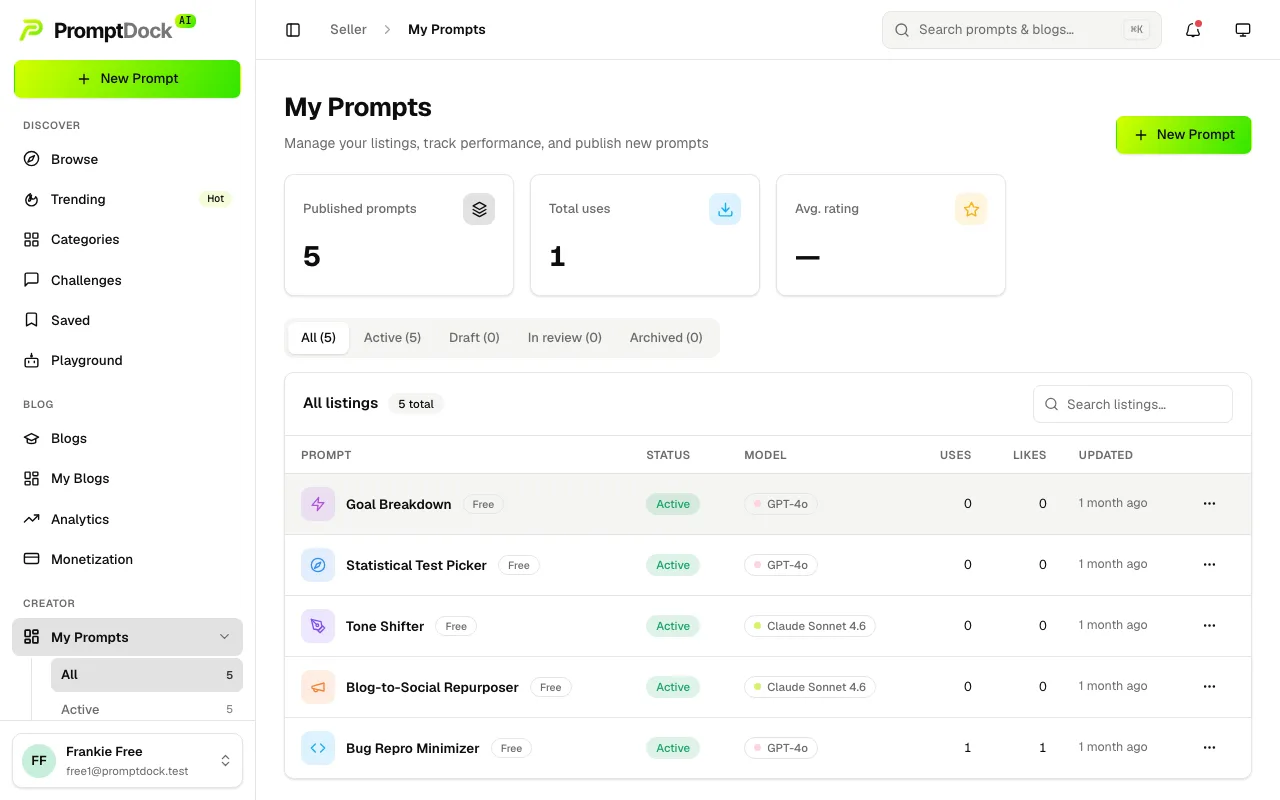
Task: Click the Analytics trend line icon
Action: (31, 519)
